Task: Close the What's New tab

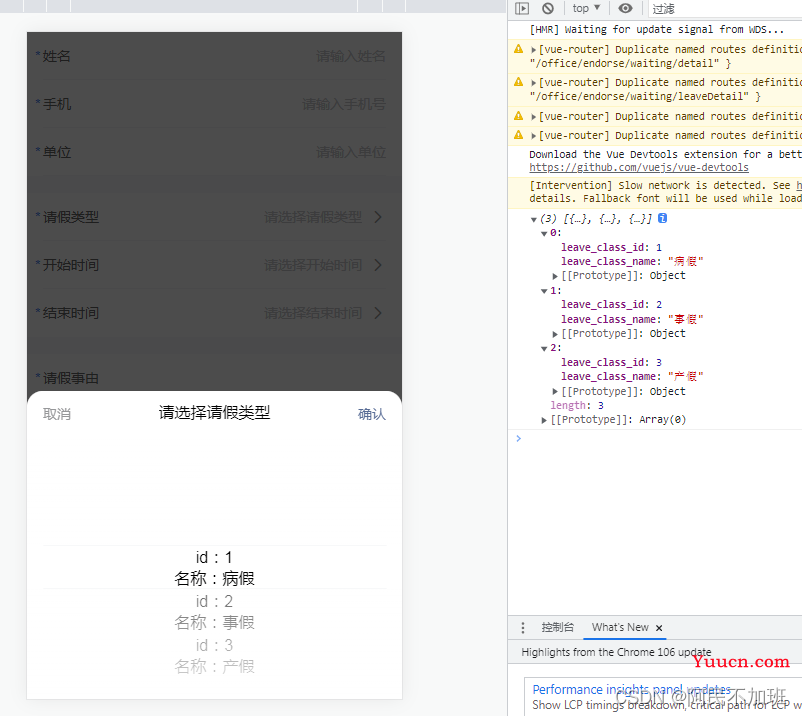Action: click(659, 629)
